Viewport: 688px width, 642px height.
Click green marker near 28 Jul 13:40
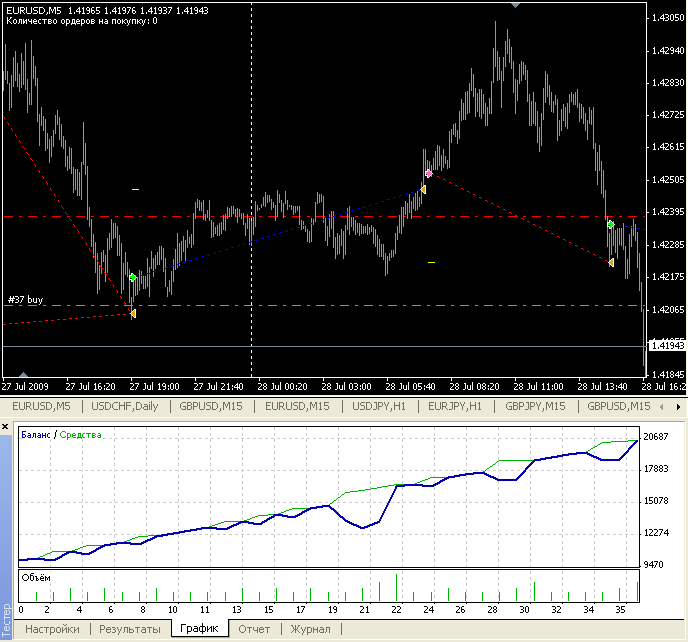(610, 225)
